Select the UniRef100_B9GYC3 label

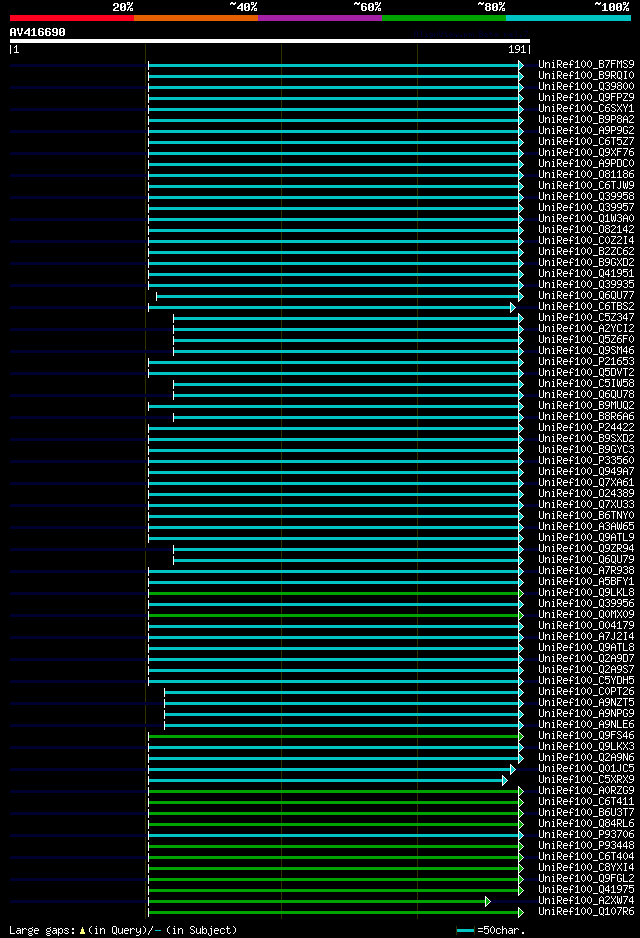click(586, 449)
